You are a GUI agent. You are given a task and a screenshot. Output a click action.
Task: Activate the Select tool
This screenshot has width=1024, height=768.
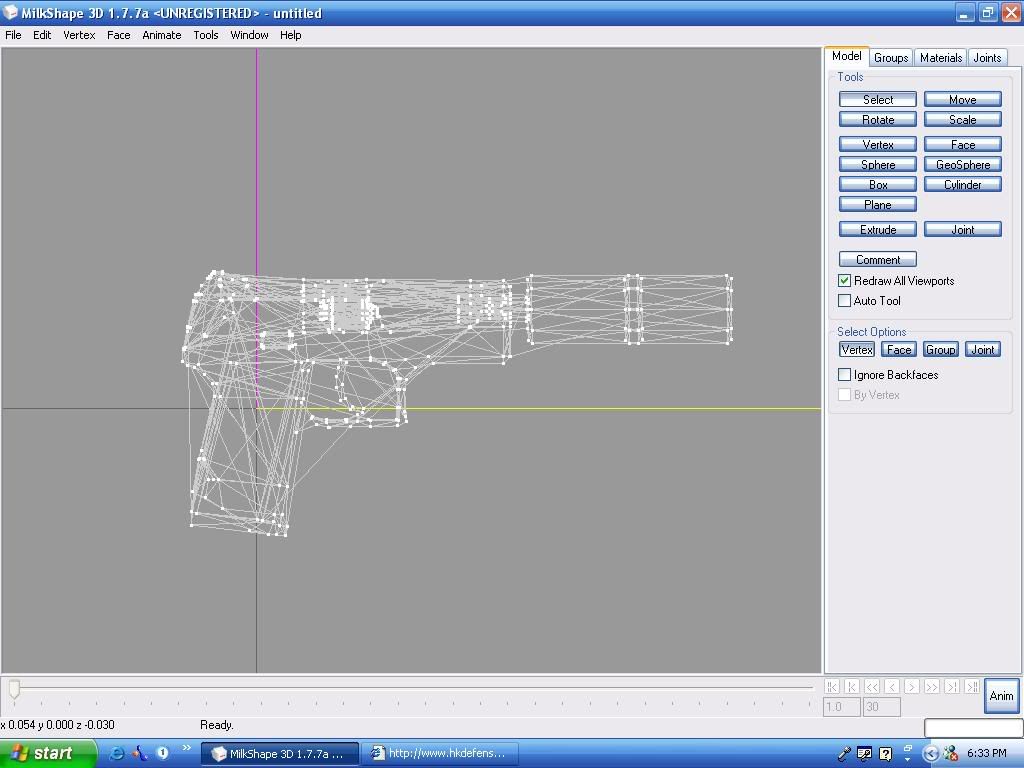pyautogui.click(x=878, y=99)
